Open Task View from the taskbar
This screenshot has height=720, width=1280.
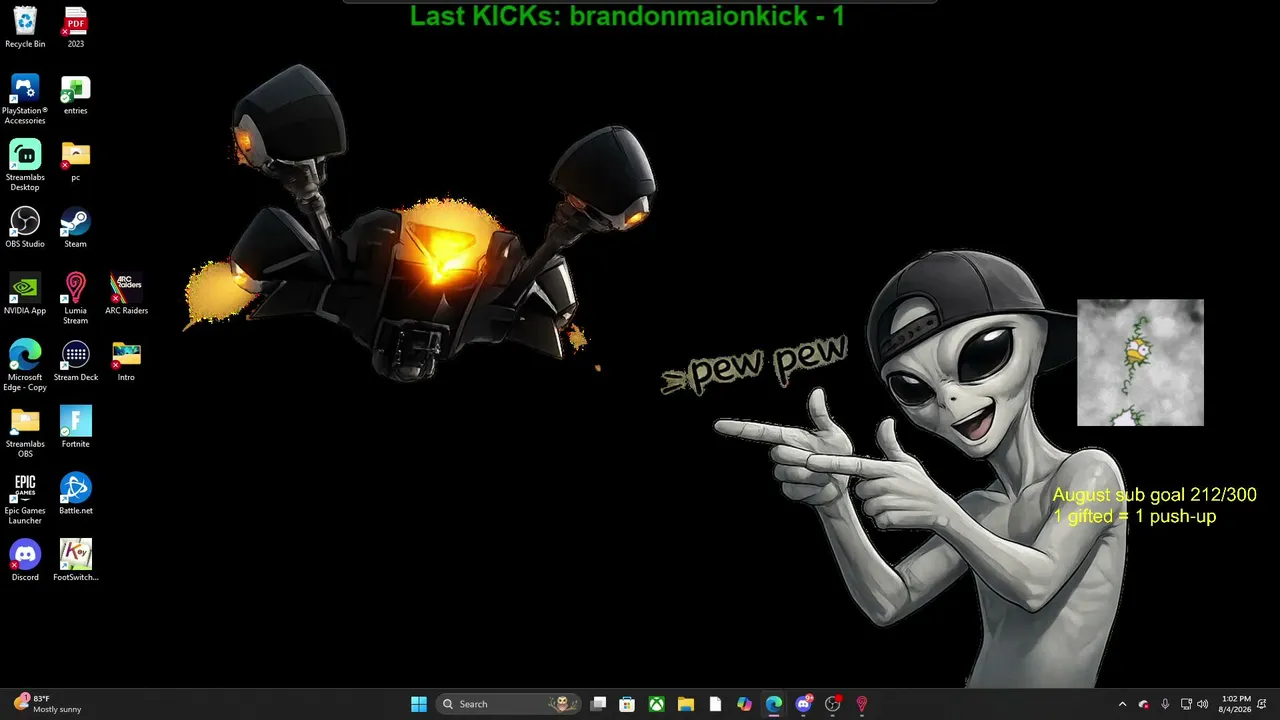coord(598,704)
